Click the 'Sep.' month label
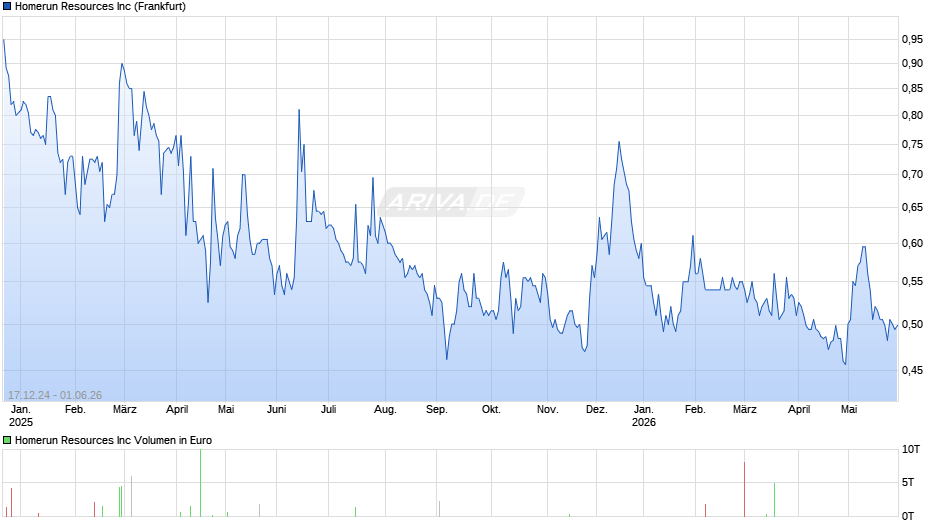This screenshot has width=940, height=526. 436,410
